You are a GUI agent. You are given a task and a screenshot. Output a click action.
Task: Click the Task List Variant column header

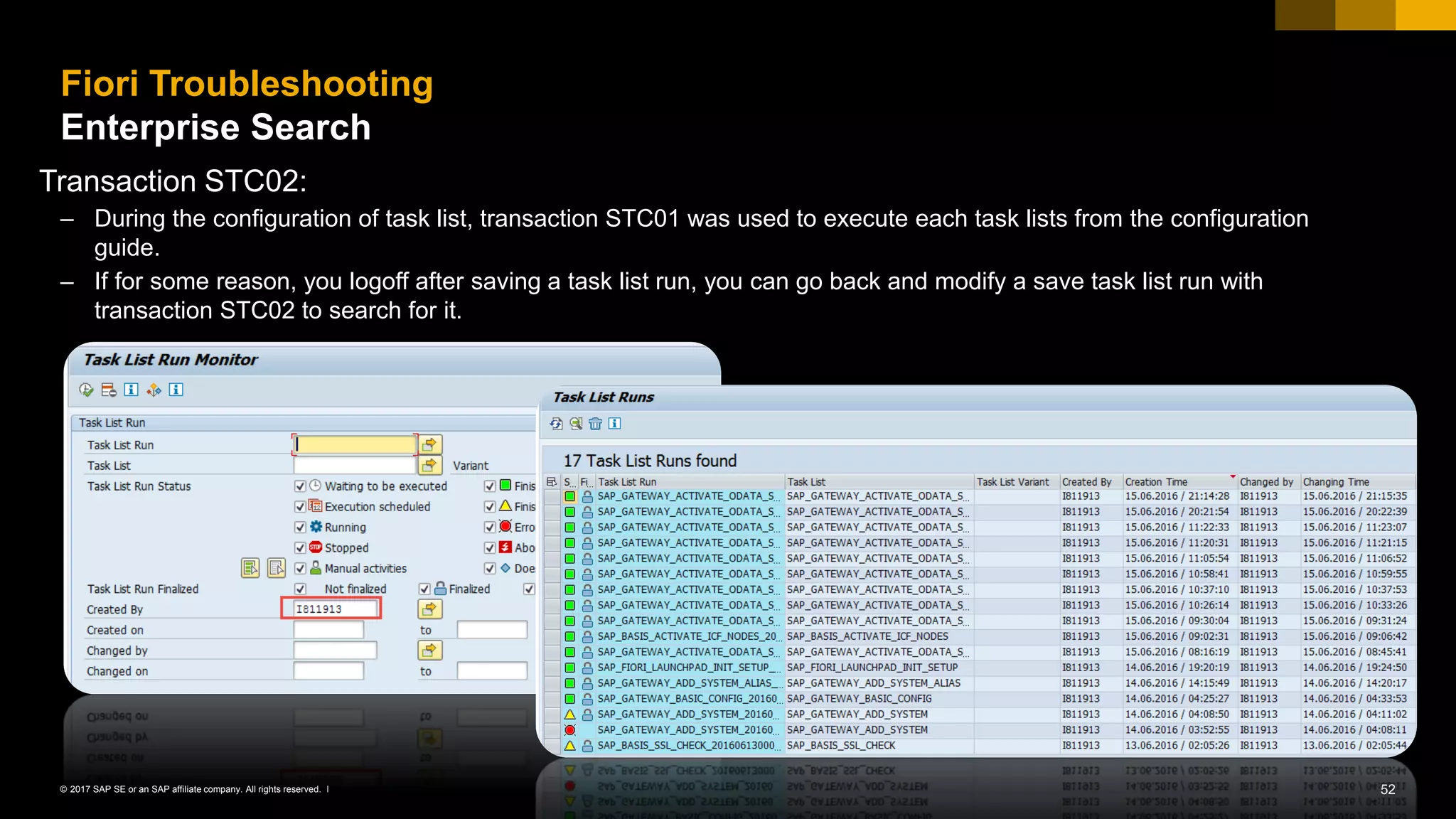[1016, 482]
